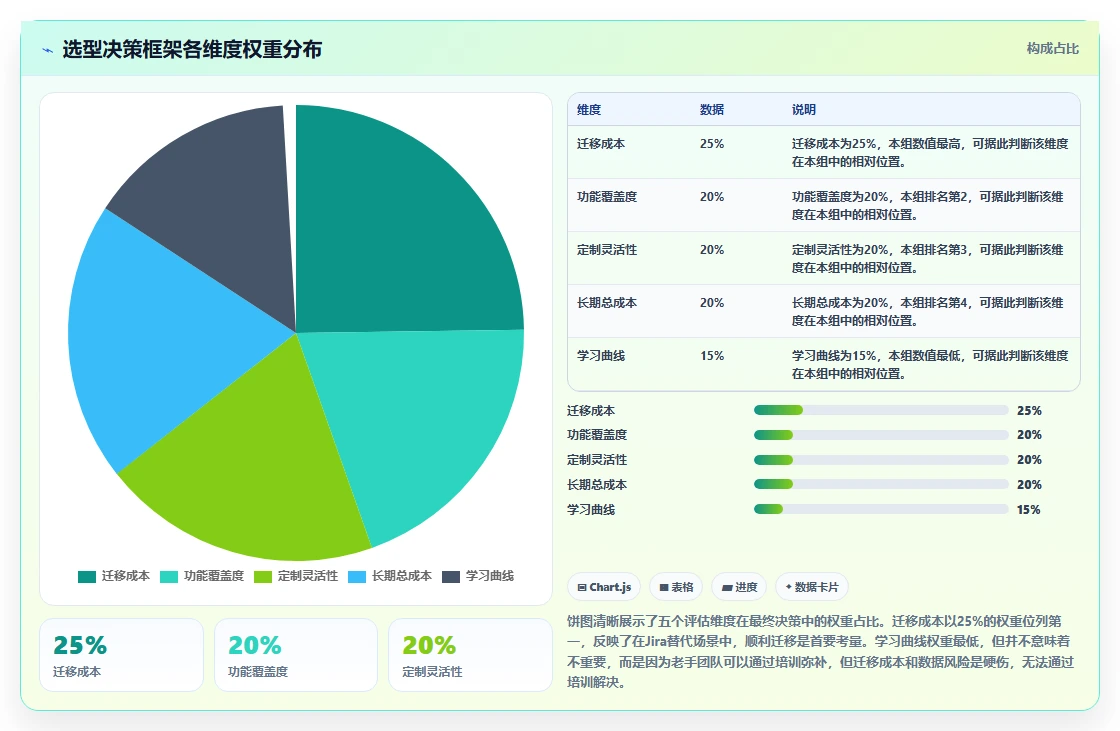Click the 迁移成本为25% description cell
This screenshot has width=1120, height=731.
click(x=930, y=153)
